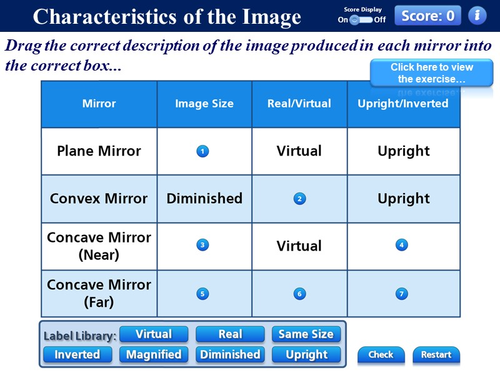Click drop marker 3 in Concave Near row

click(x=203, y=245)
